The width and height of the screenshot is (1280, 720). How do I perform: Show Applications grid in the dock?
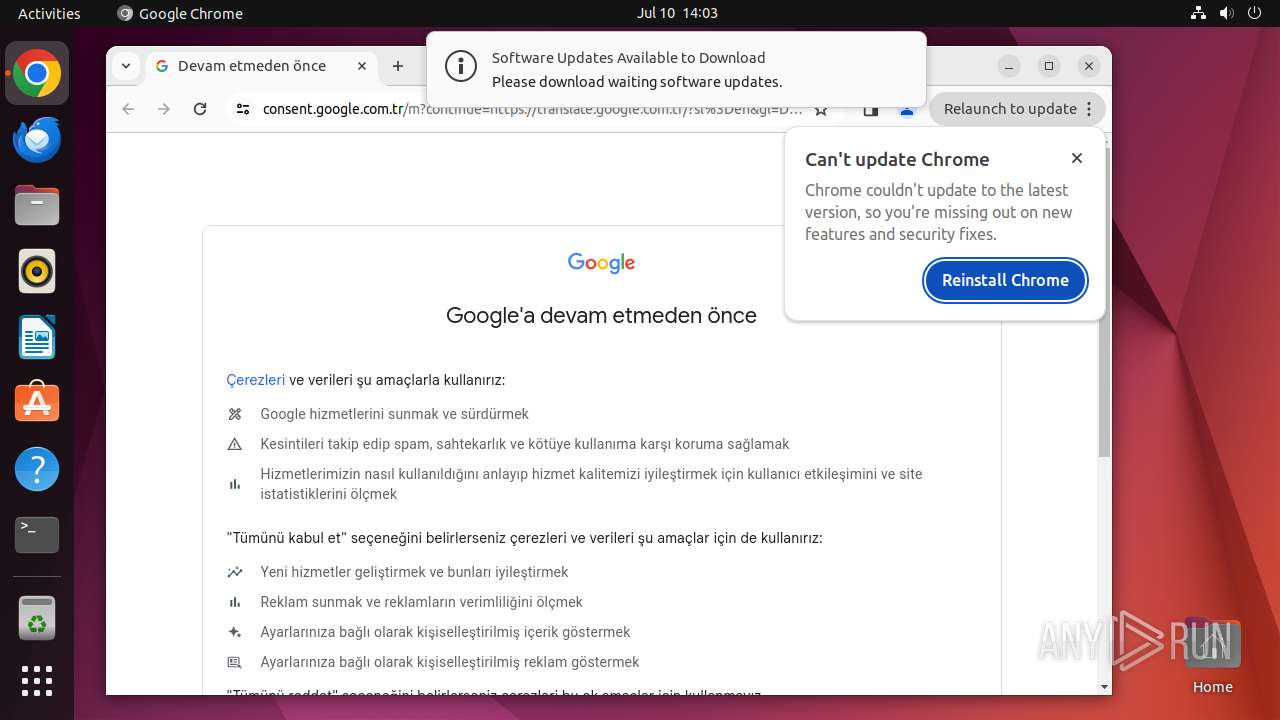coord(37,681)
